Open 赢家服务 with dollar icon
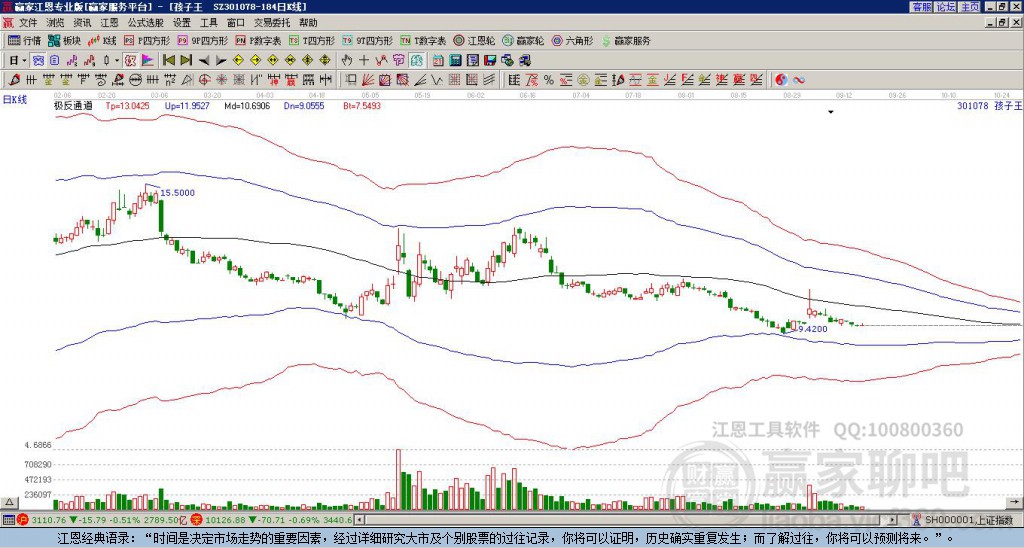Screen dimensions: 1024x548 626,40
